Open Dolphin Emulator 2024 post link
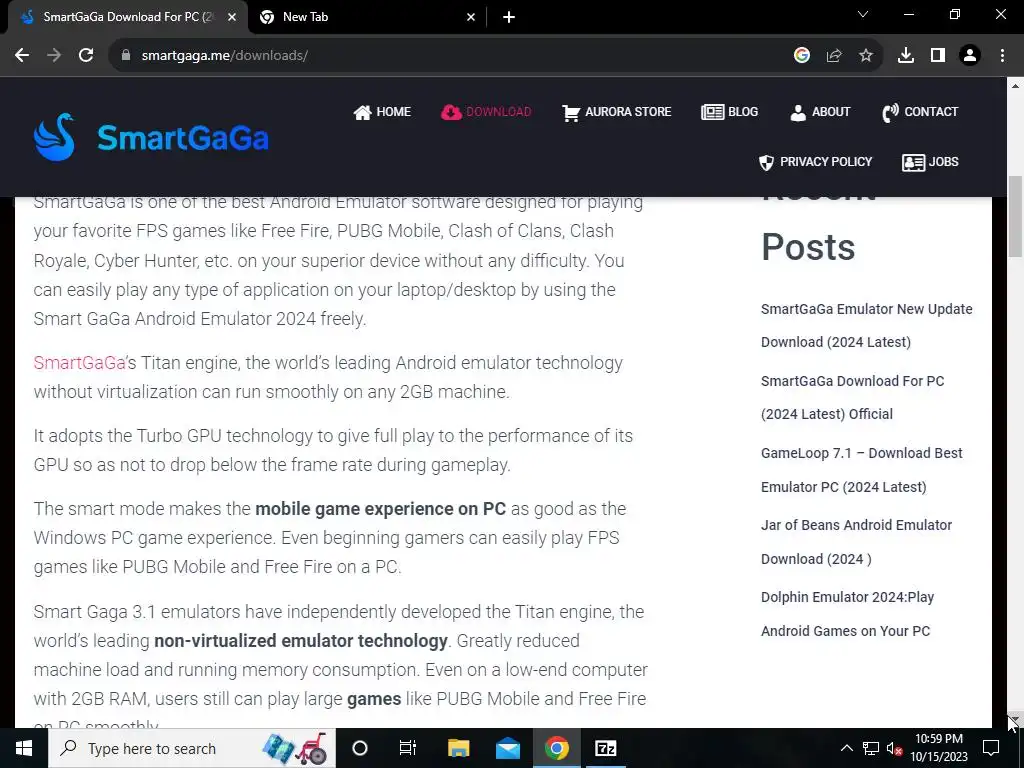This screenshot has width=1024, height=768. (847, 614)
